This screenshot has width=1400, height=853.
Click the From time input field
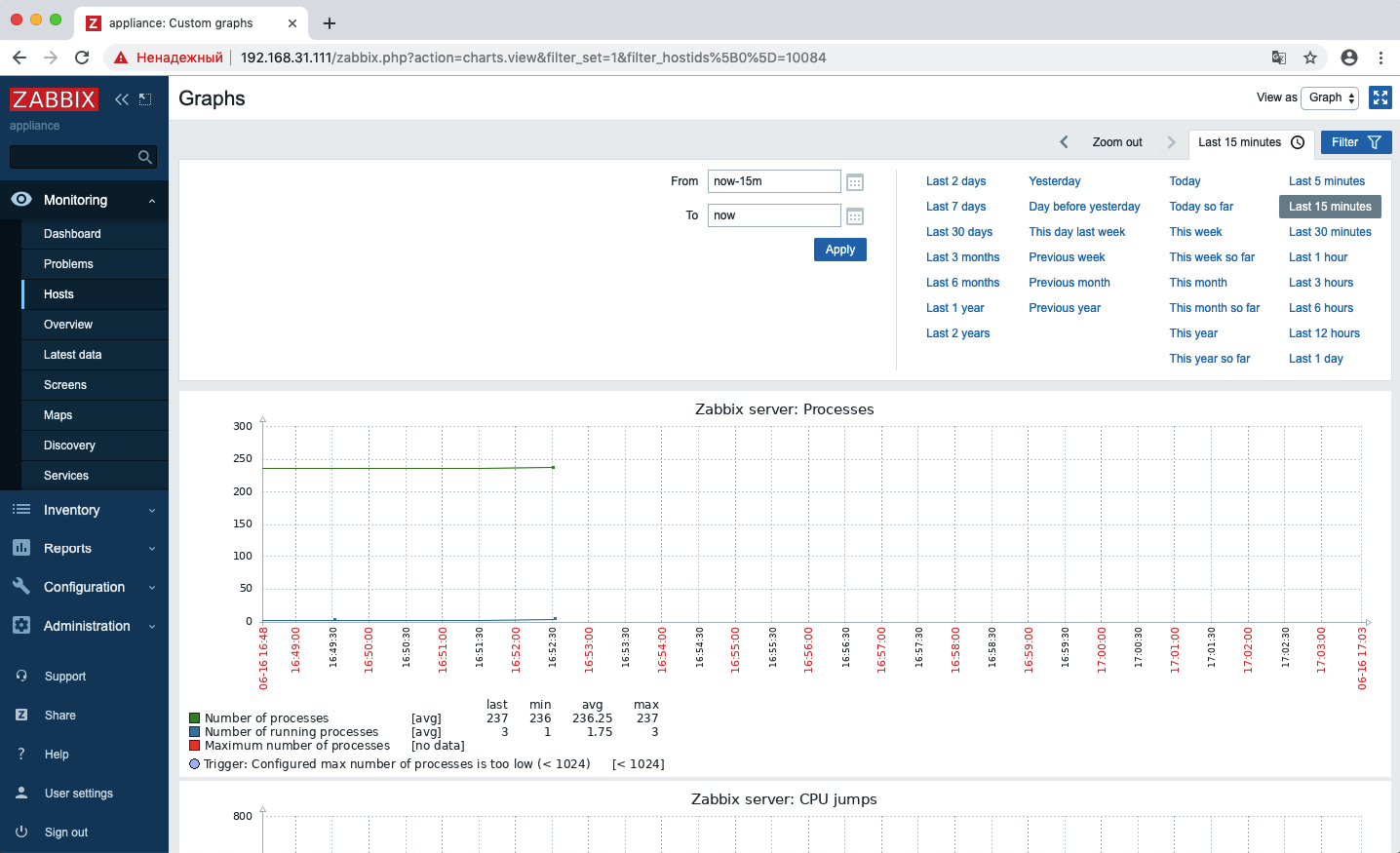[774, 181]
